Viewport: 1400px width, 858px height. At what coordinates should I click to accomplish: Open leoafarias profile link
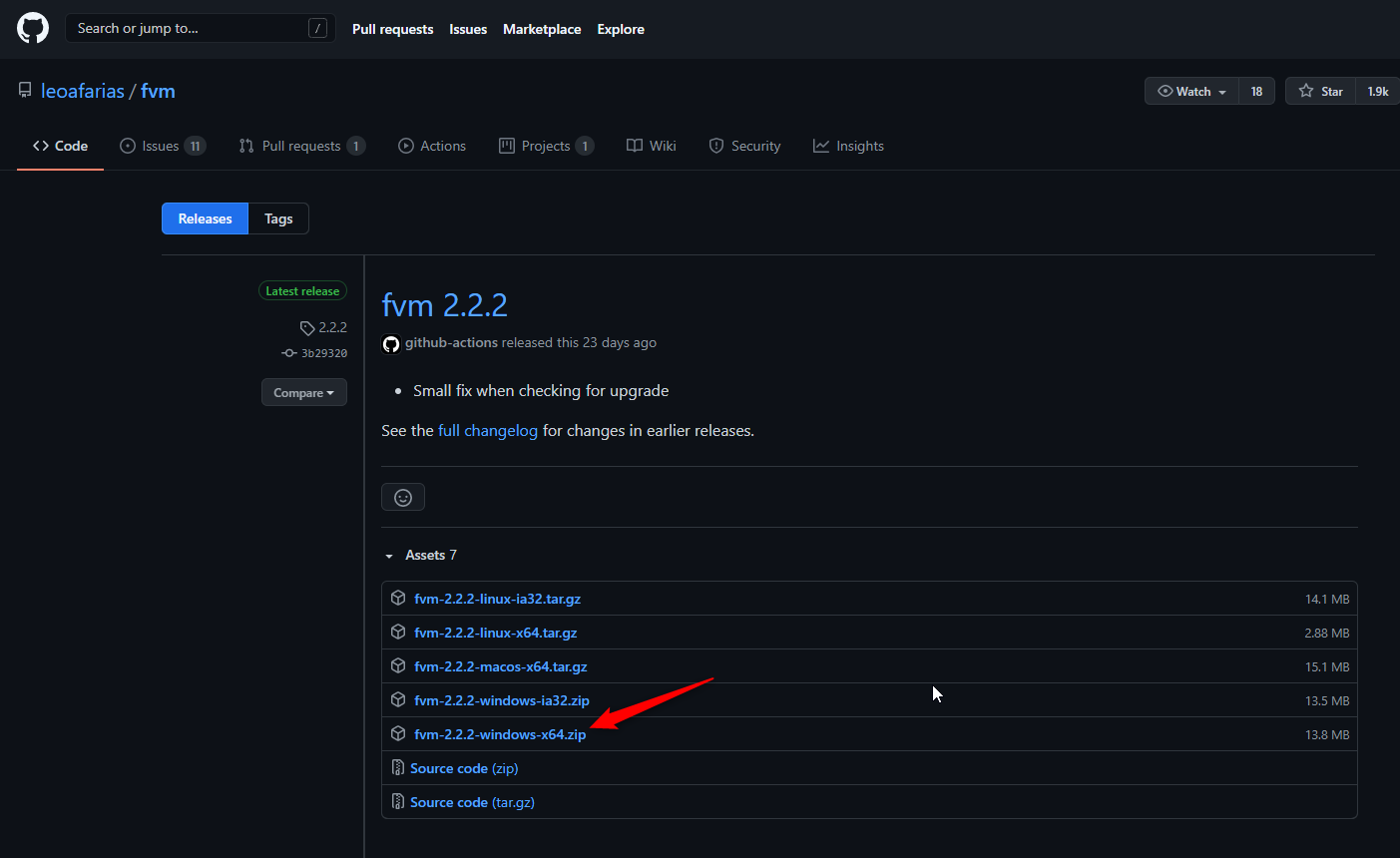(83, 91)
